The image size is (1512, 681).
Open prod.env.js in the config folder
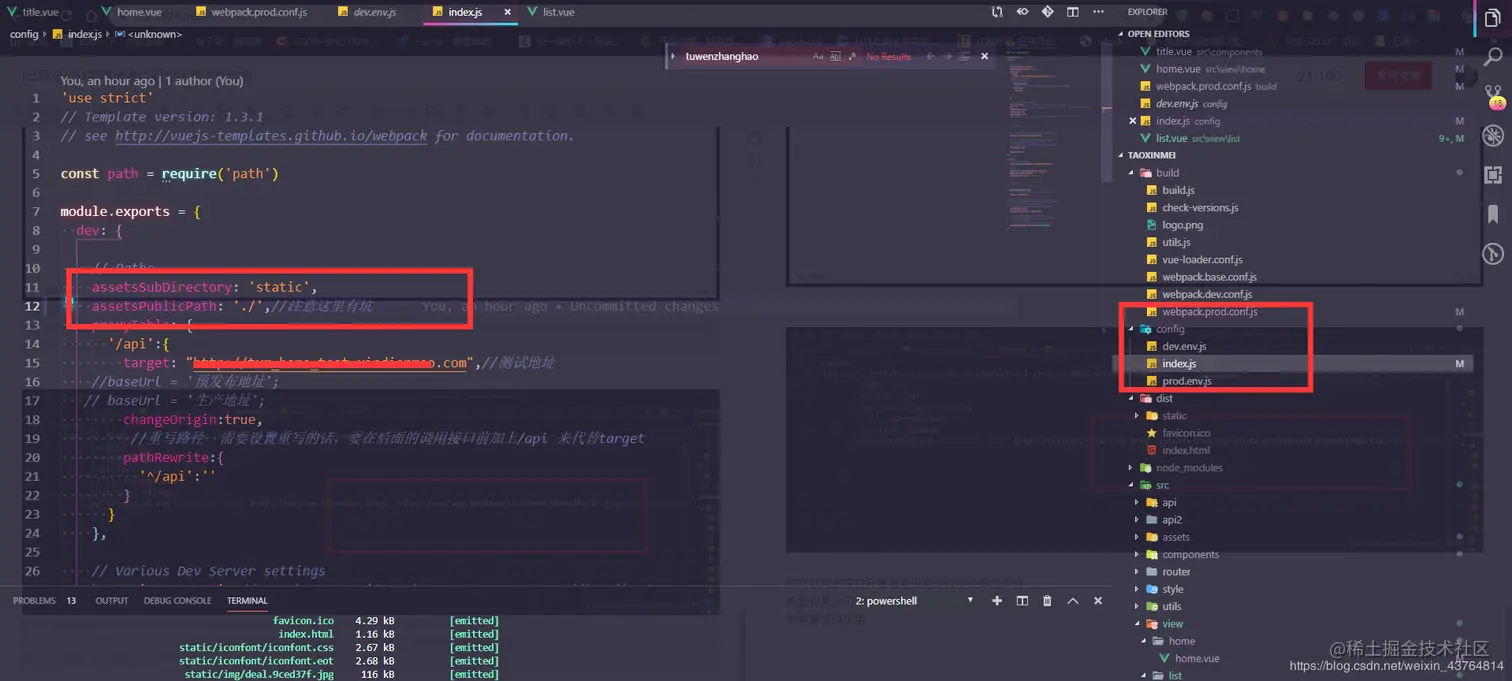click(x=1186, y=381)
